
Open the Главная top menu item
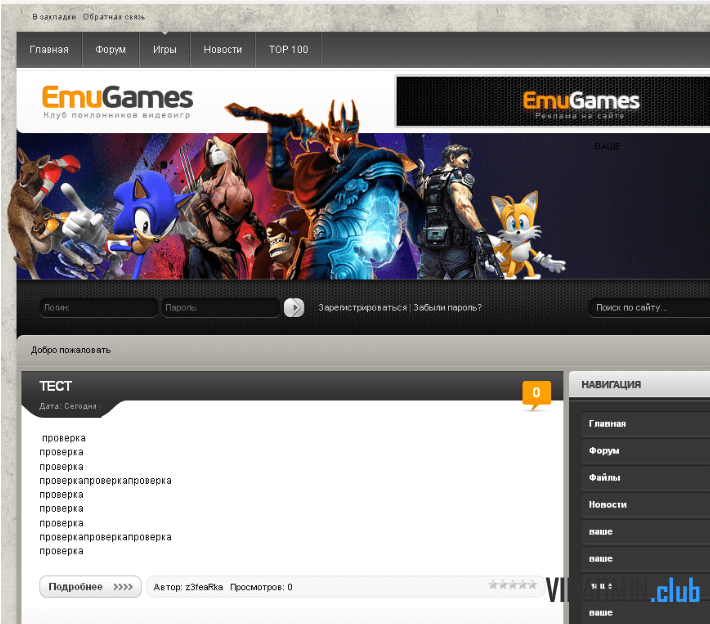pyautogui.click(x=49, y=49)
